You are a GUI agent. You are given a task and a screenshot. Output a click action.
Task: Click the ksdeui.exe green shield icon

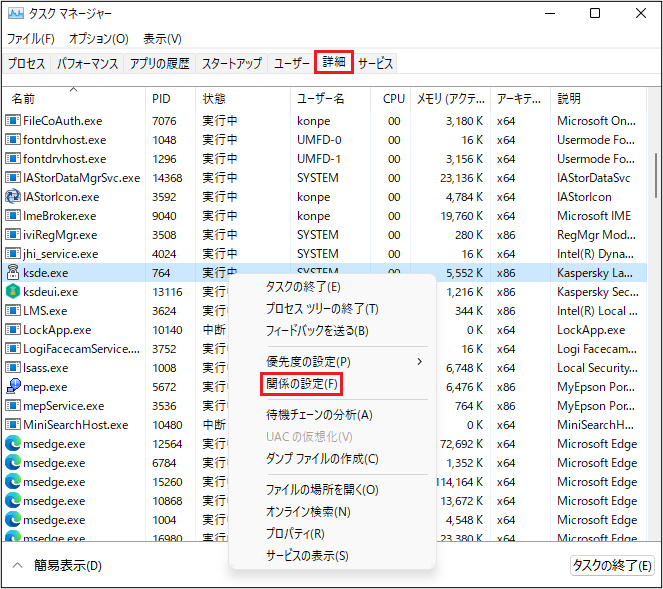point(13,291)
